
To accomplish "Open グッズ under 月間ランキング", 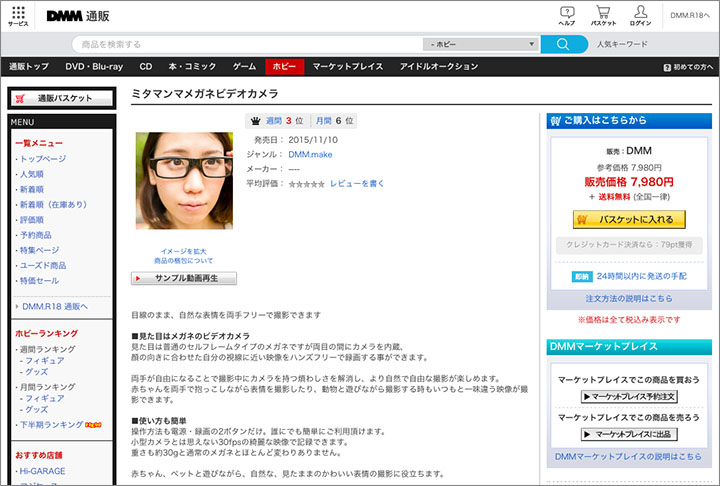I will [36, 410].
